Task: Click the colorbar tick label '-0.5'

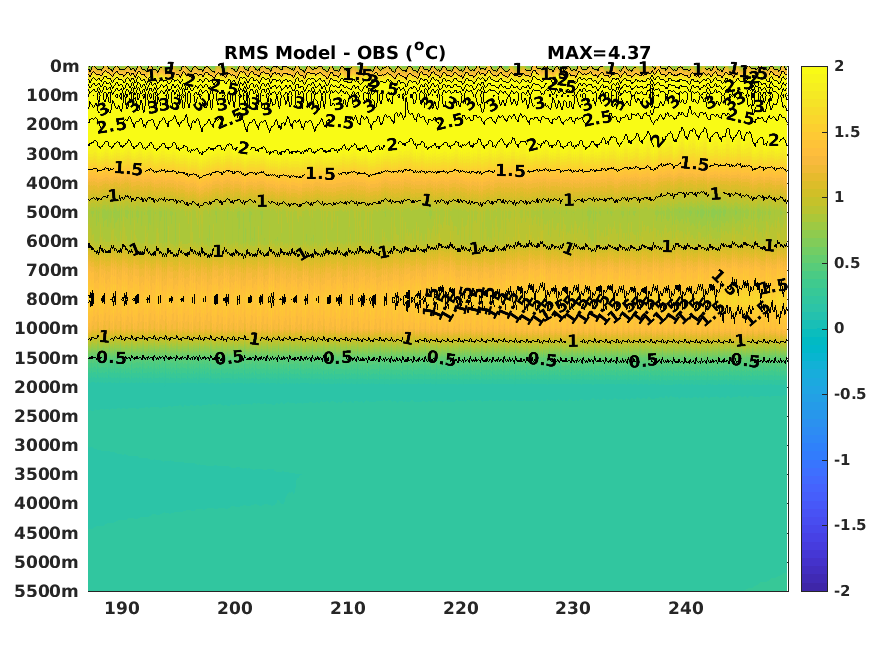Action: click(850, 394)
